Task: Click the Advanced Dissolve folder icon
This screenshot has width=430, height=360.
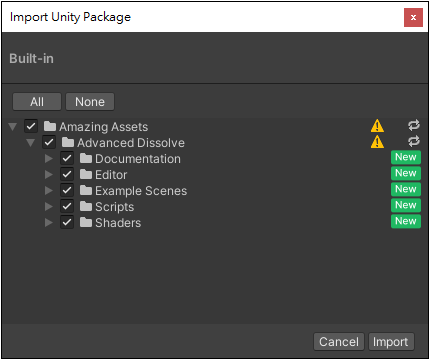Action: [x=68, y=142]
